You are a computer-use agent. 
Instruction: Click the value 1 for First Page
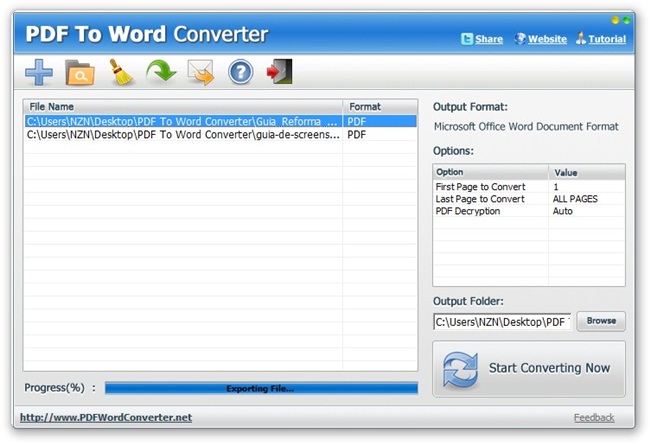point(556,187)
